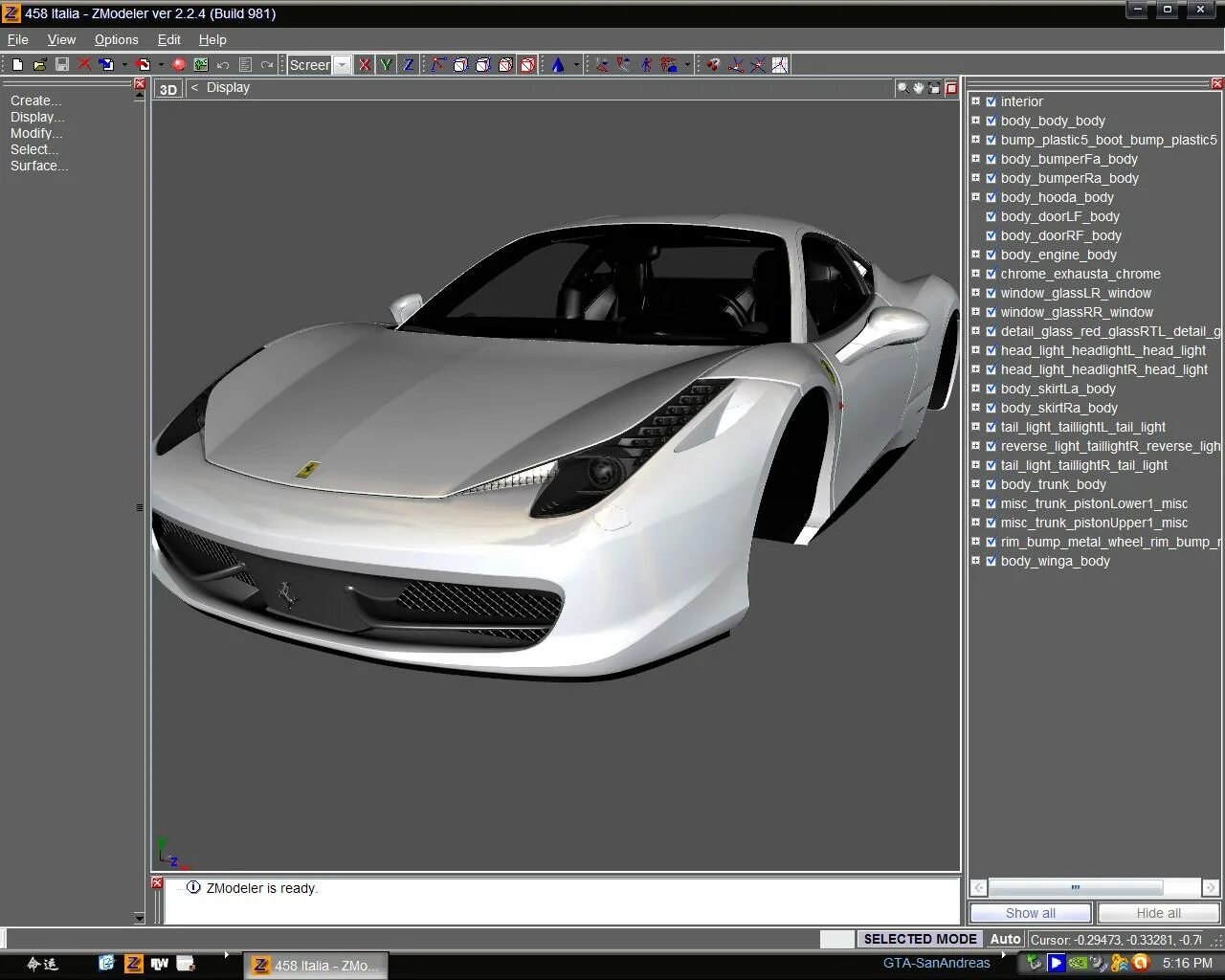Open the dropdown beside the blue cone
The width and height of the screenshot is (1225, 980).
point(576,65)
